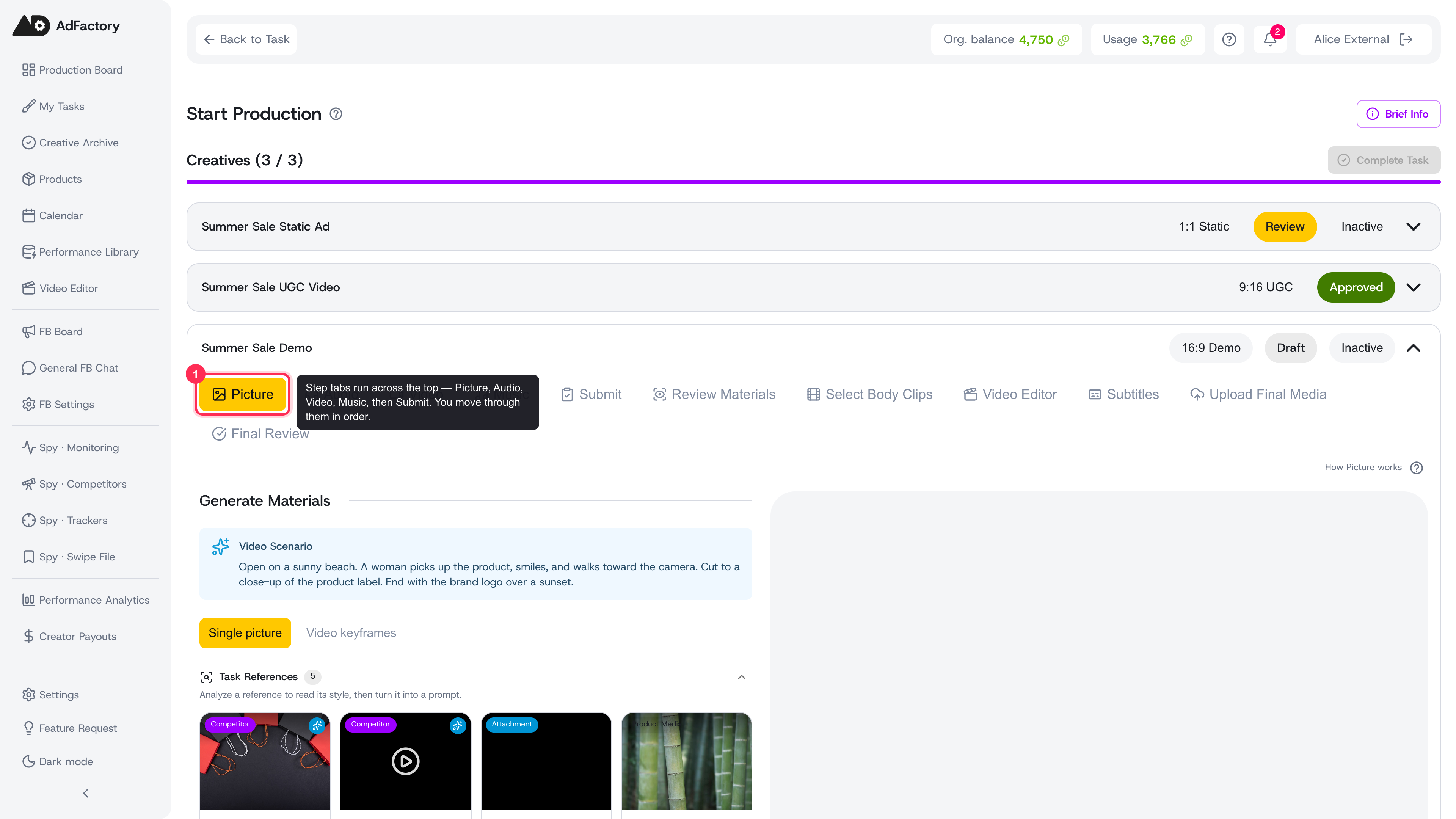Open Spy Competitors
This screenshot has width=1456, height=819.
(74, 484)
